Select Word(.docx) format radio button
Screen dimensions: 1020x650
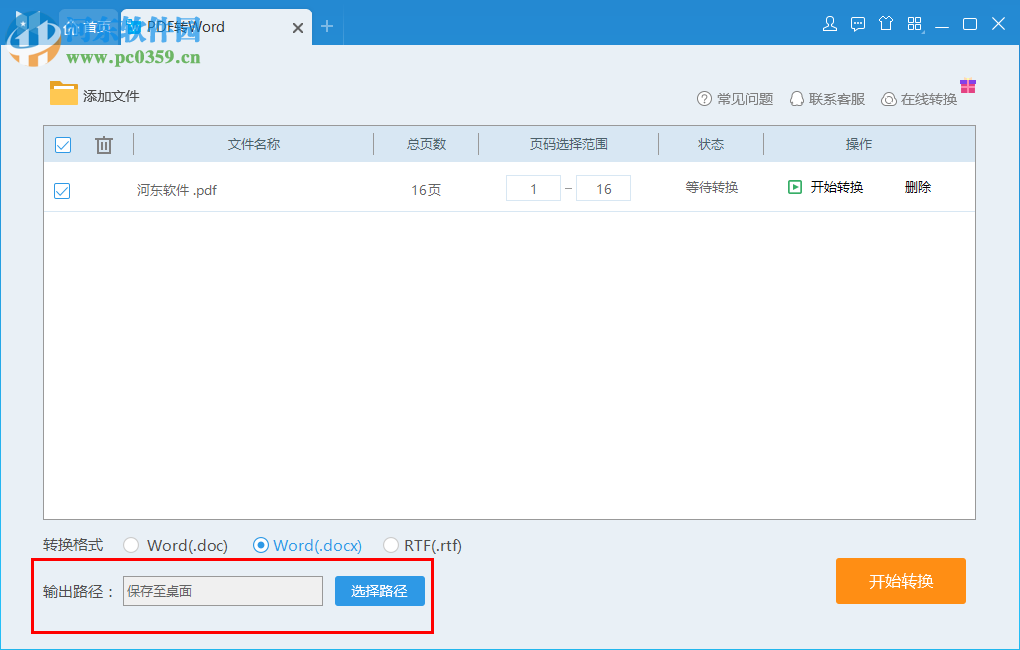pos(261,545)
